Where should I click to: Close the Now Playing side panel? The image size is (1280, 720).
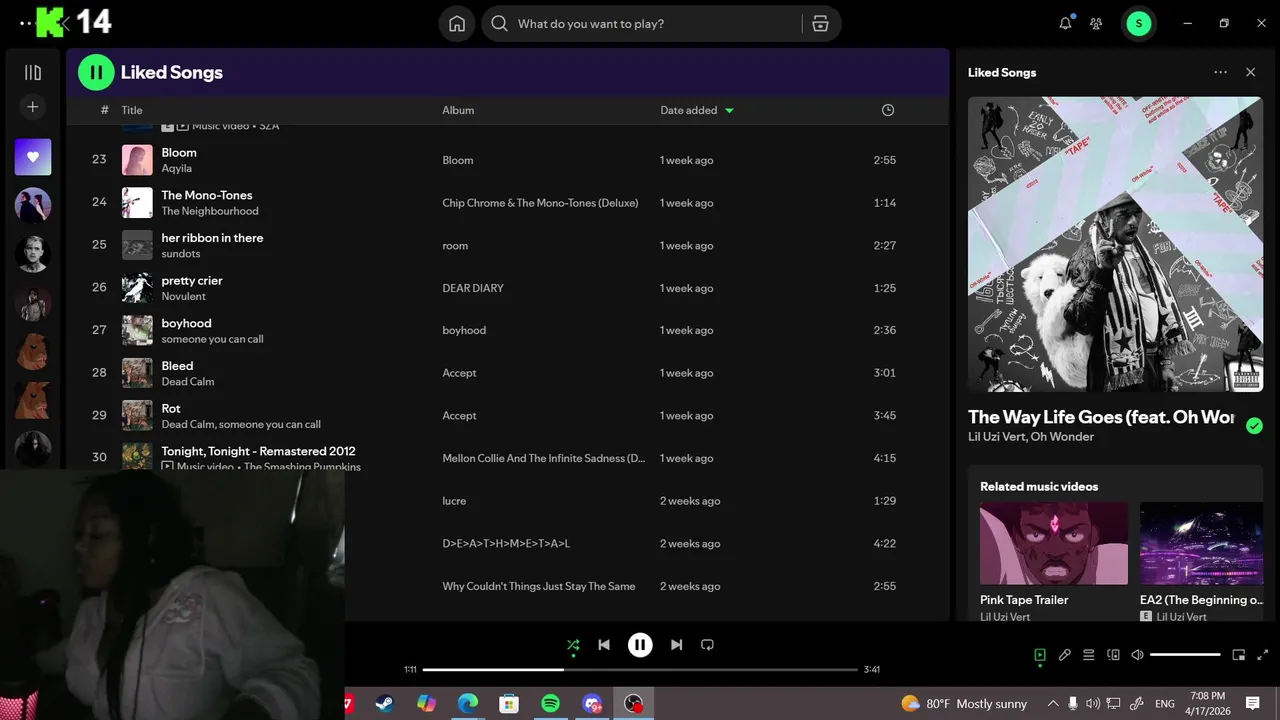point(1250,72)
